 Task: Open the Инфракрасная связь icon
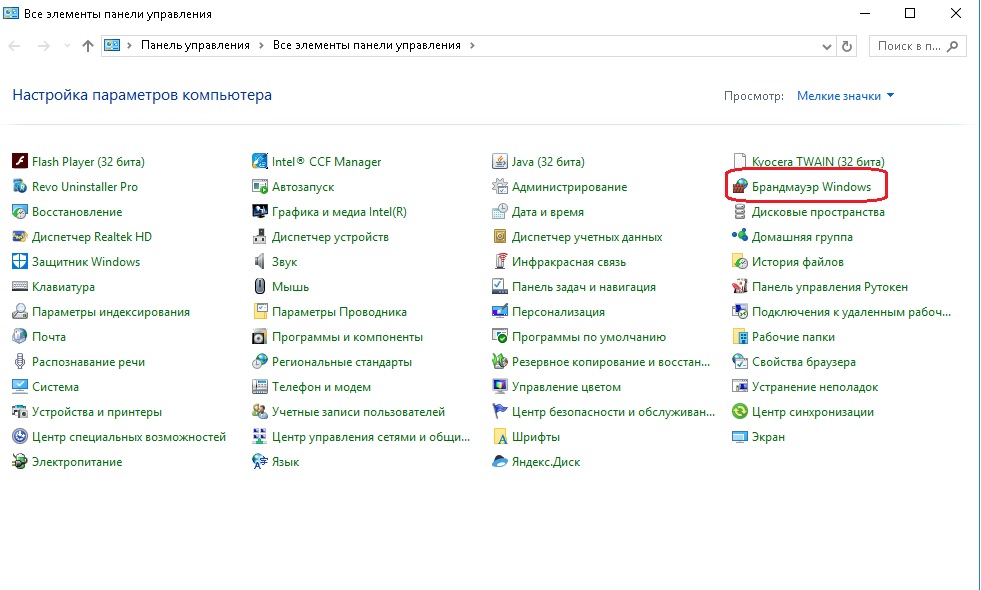point(500,262)
